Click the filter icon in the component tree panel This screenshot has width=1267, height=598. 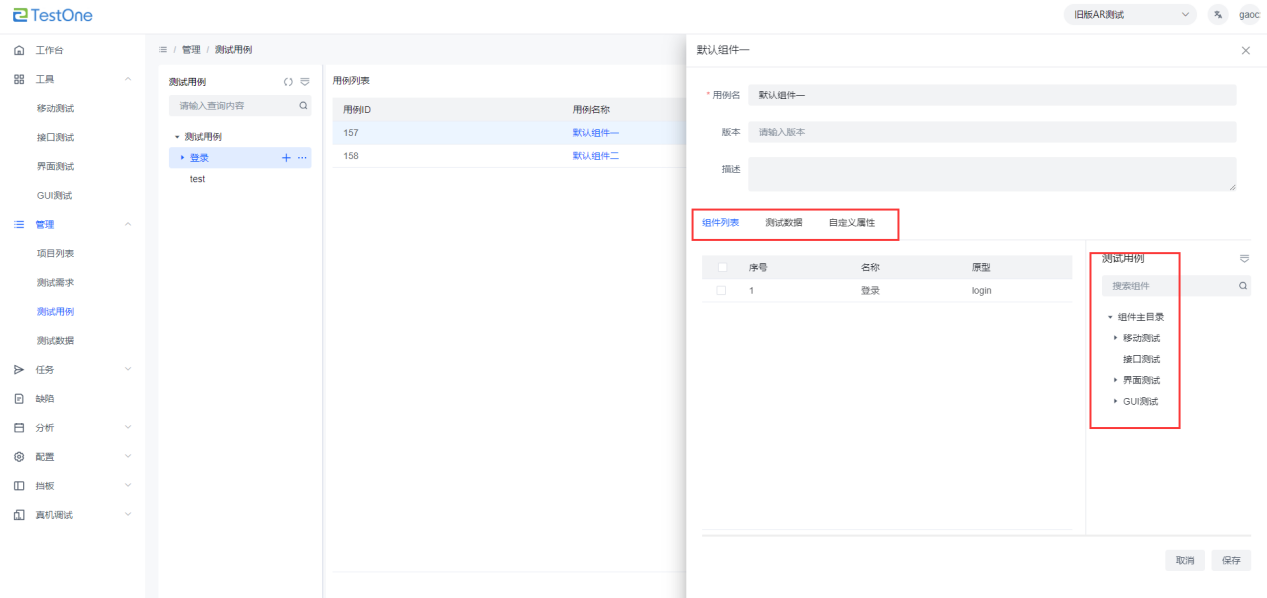(1244, 259)
